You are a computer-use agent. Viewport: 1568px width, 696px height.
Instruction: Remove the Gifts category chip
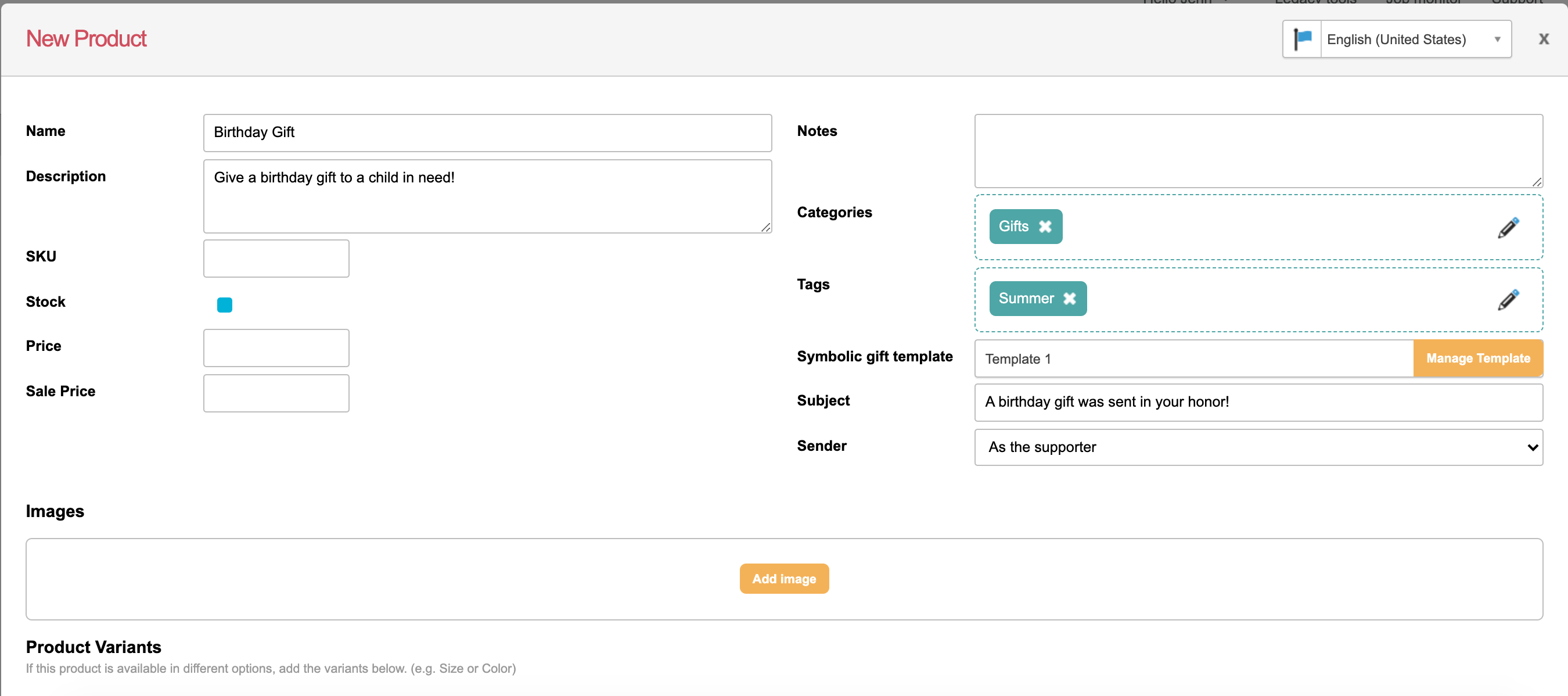pos(1045,227)
